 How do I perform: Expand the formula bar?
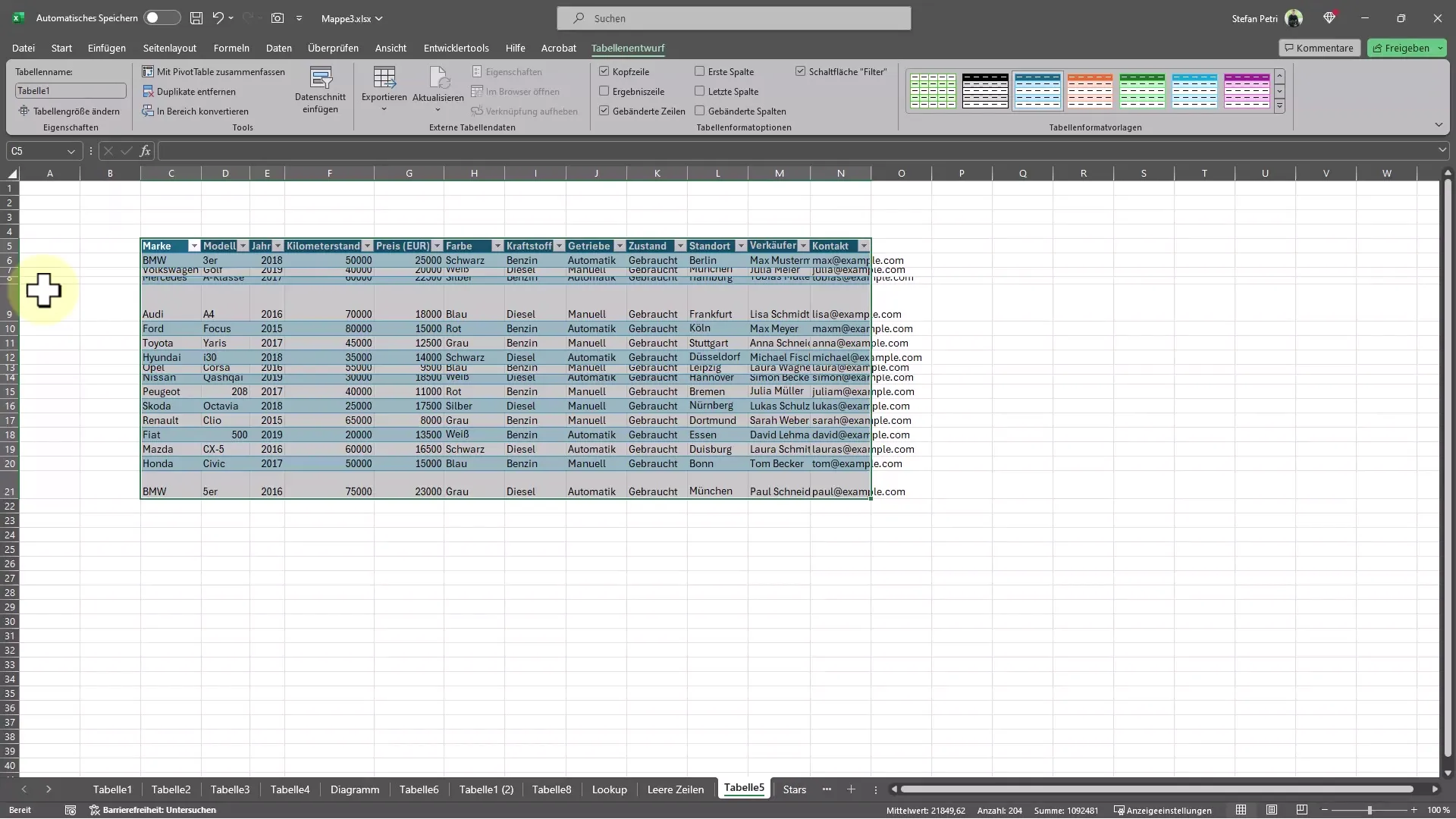click(x=1442, y=151)
